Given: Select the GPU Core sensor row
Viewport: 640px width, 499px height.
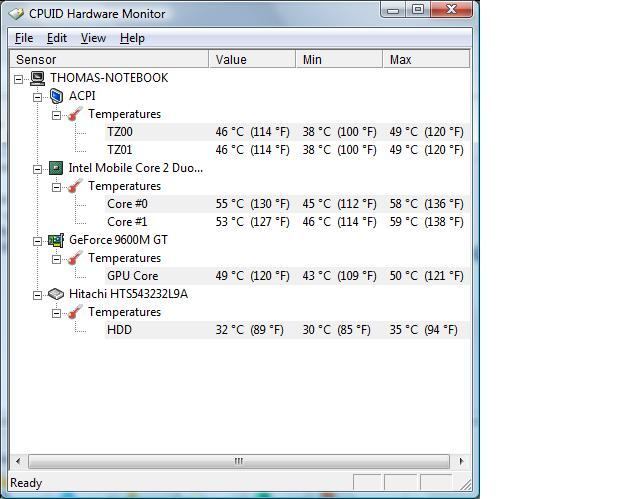Looking at the screenshot, I should pos(287,276).
